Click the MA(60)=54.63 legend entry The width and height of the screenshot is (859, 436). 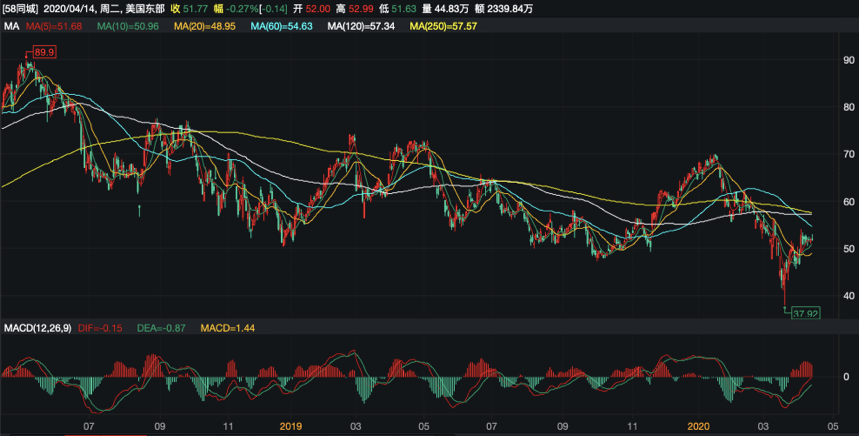(281, 25)
